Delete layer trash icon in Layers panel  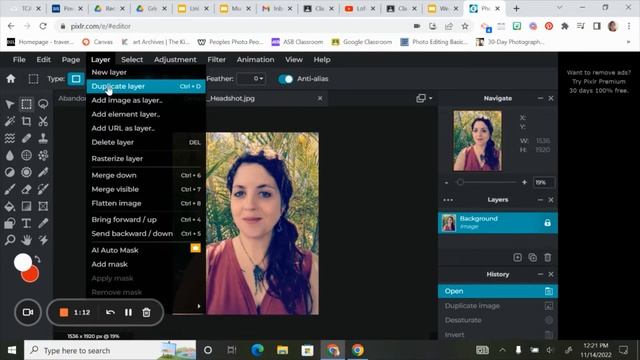click(x=548, y=258)
